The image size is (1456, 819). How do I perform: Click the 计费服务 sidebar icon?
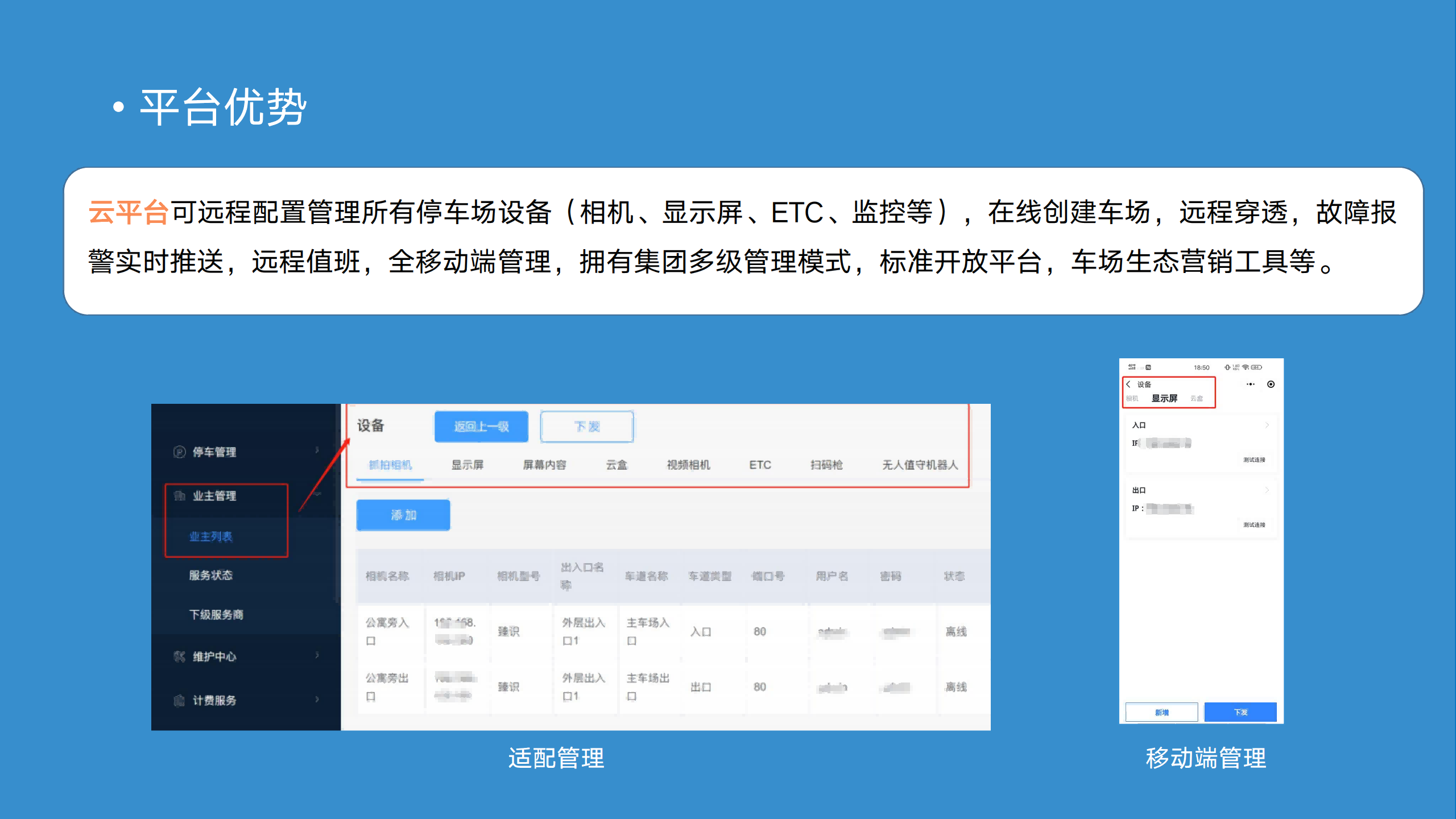coord(179,700)
